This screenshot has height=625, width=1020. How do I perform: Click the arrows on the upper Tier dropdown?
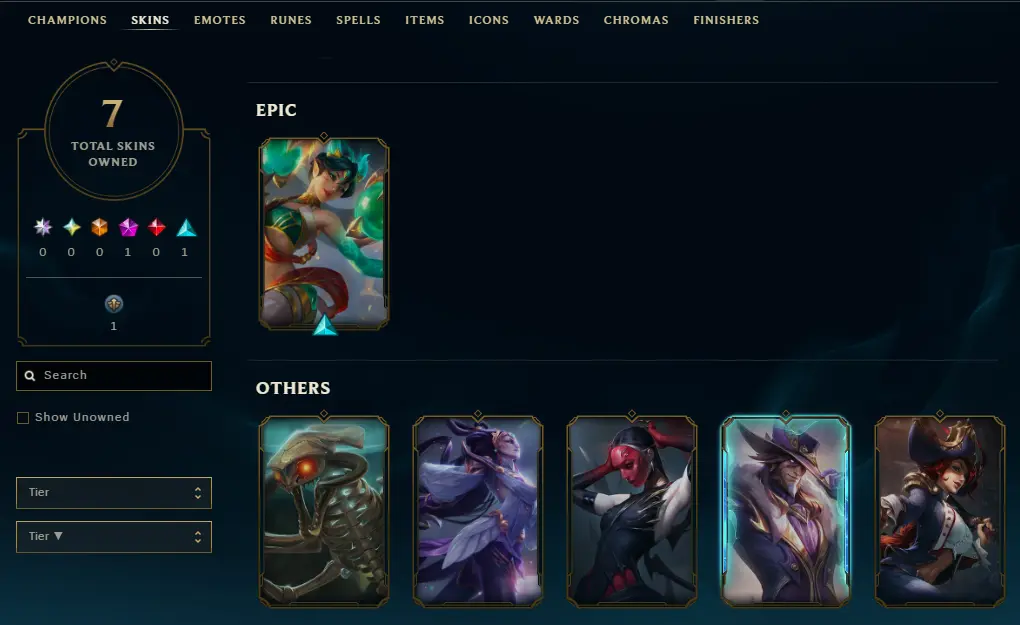click(198, 493)
